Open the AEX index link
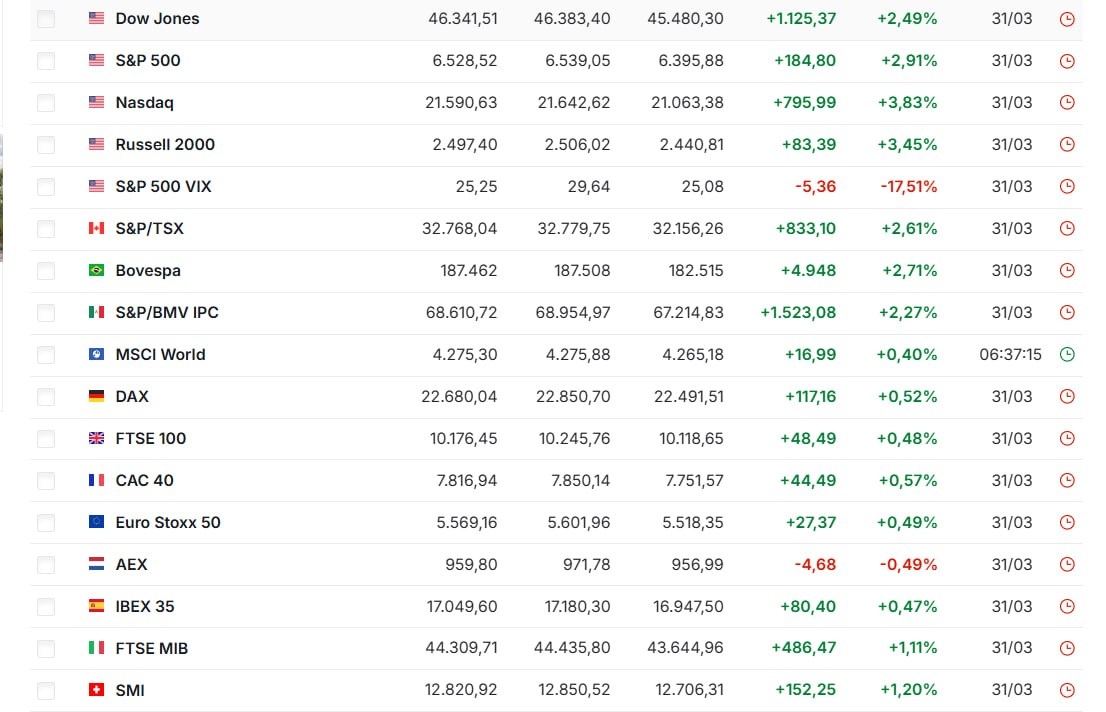 (x=131, y=565)
